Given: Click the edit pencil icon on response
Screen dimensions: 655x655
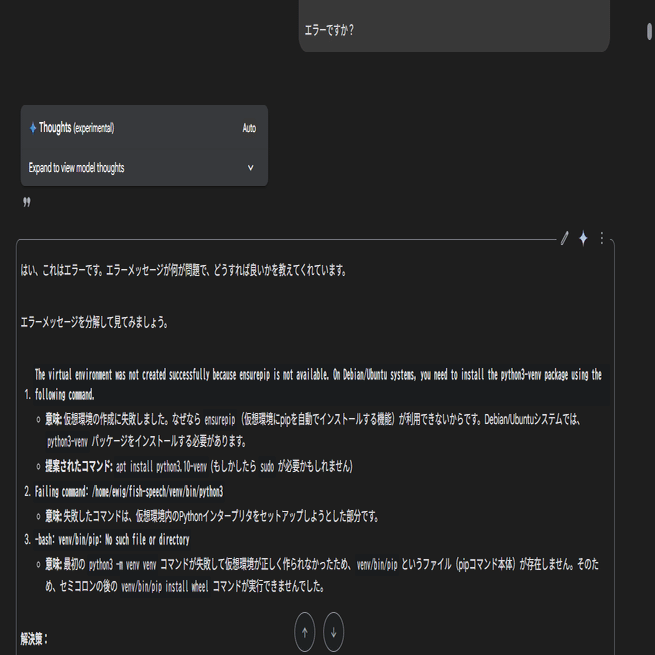Looking at the screenshot, I should [x=564, y=238].
